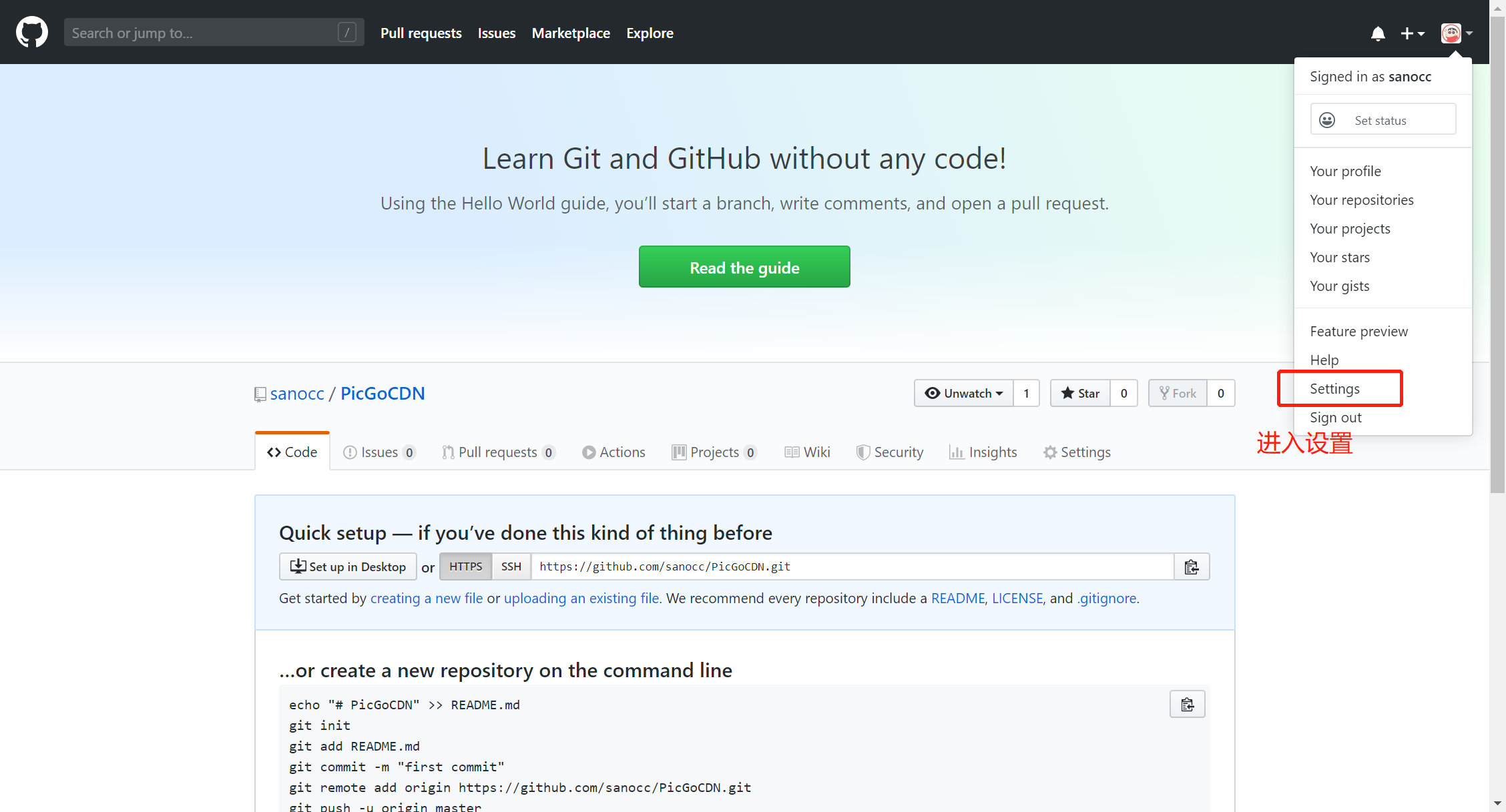
Task: Click the page vertical scrollbar thumb
Action: [x=1497, y=254]
